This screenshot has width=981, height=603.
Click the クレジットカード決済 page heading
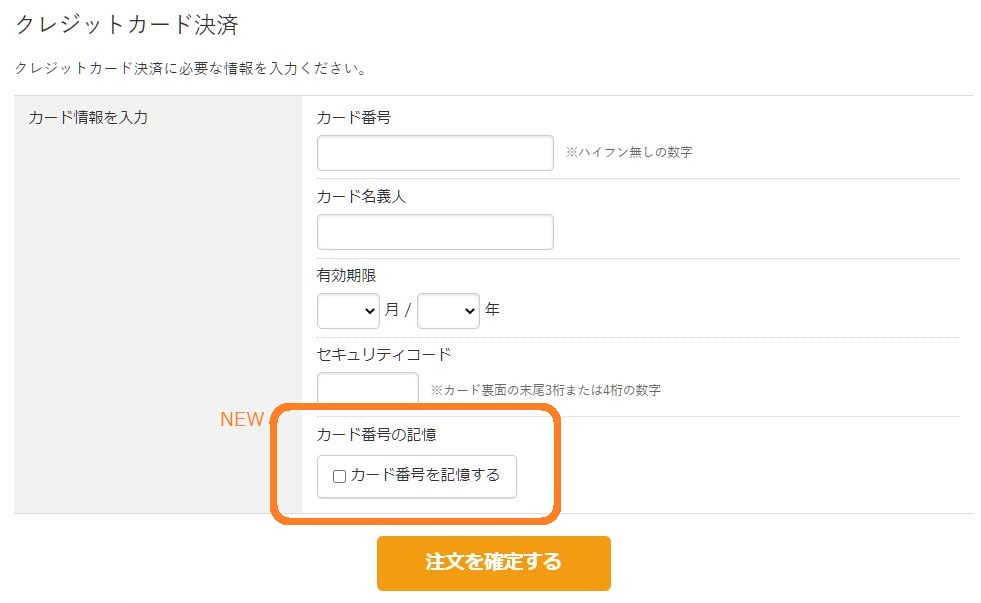tap(127, 25)
